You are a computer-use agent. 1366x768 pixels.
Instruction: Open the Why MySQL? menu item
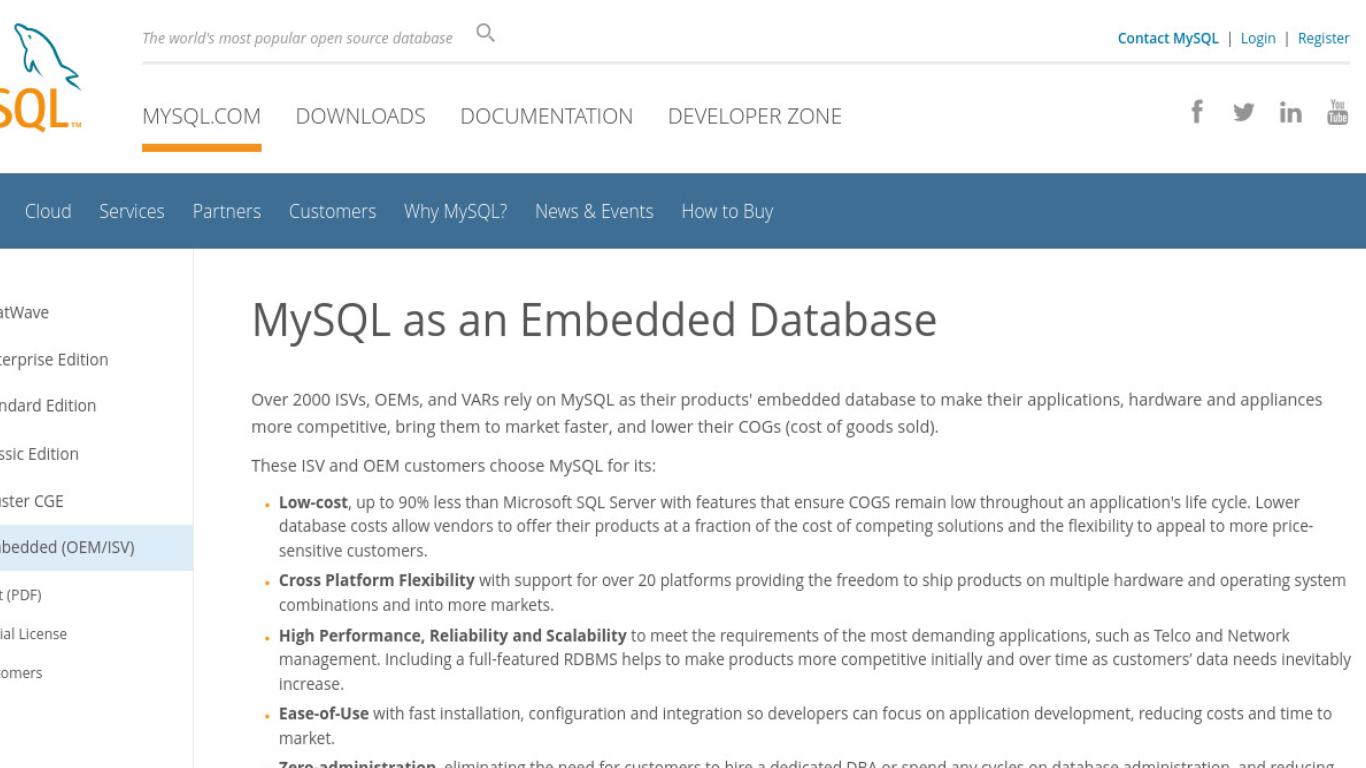(x=455, y=211)
